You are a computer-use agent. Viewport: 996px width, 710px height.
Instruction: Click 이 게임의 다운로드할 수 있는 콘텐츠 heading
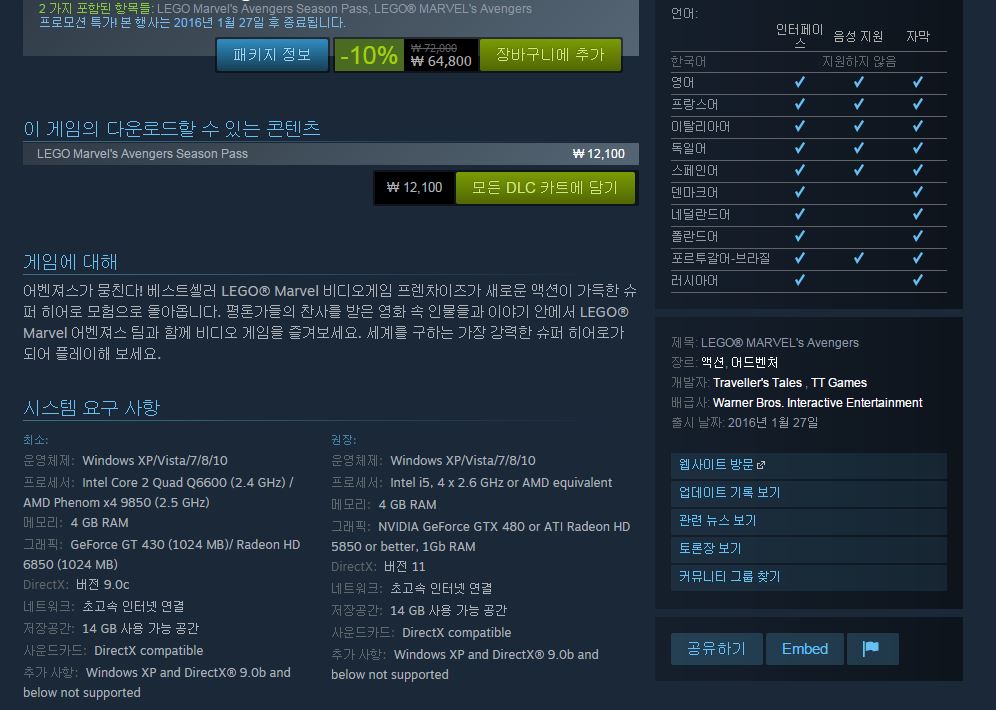(172, 129)
